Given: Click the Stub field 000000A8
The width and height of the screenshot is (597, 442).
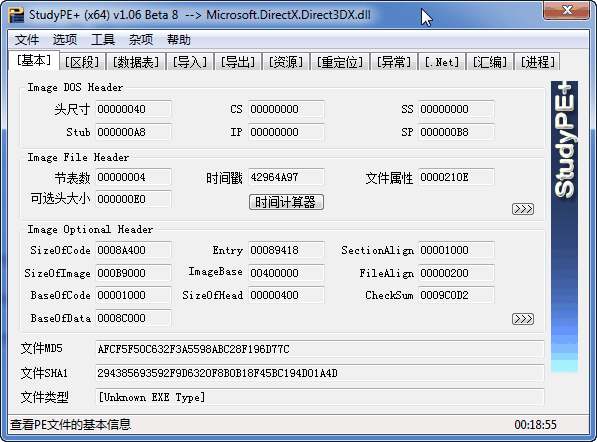Looking at the screenshot, I should 133,132.
